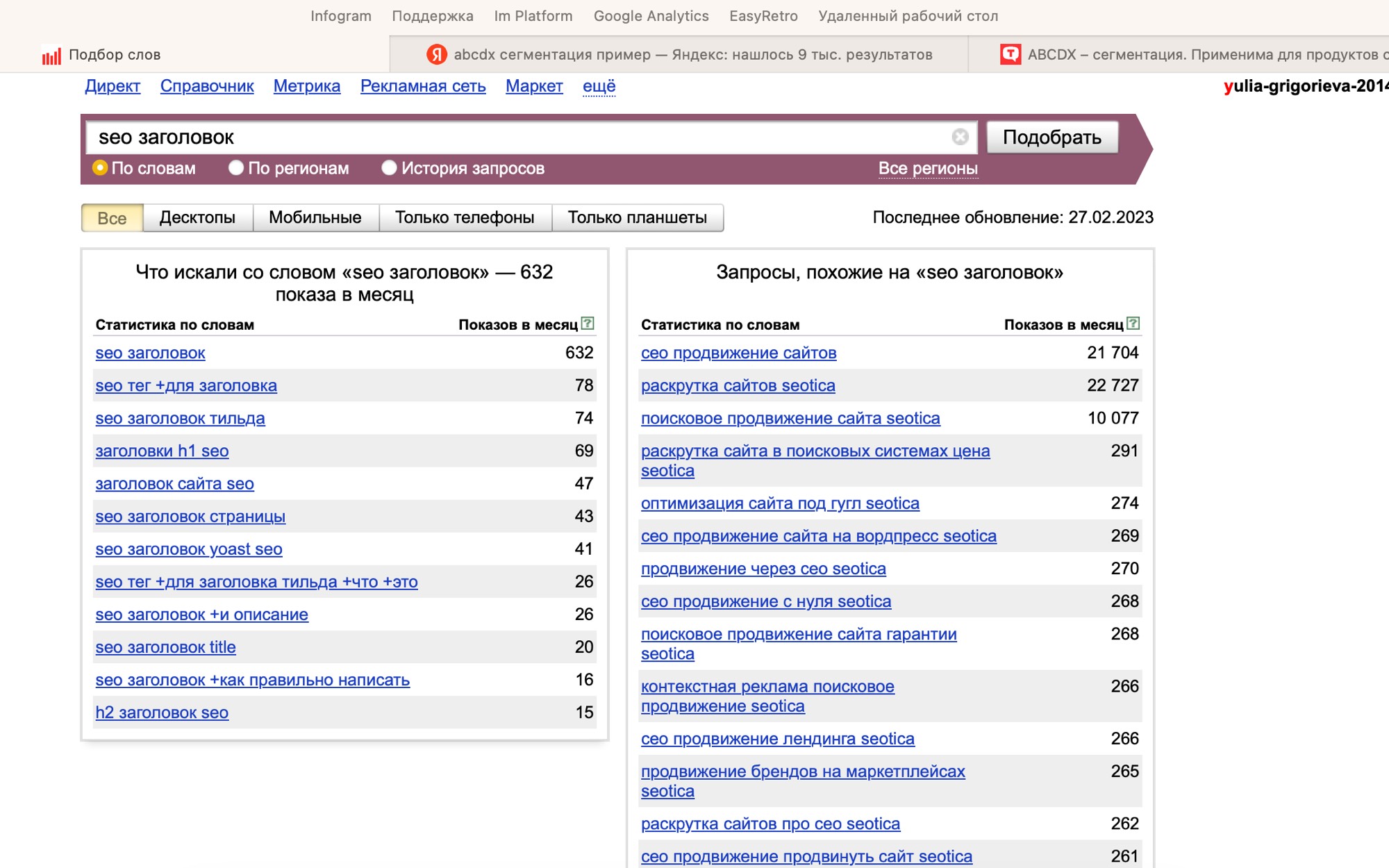Open the EasyRetro bookmark
The width and height of the screenshot is (1389, 868).
(763, 16)
